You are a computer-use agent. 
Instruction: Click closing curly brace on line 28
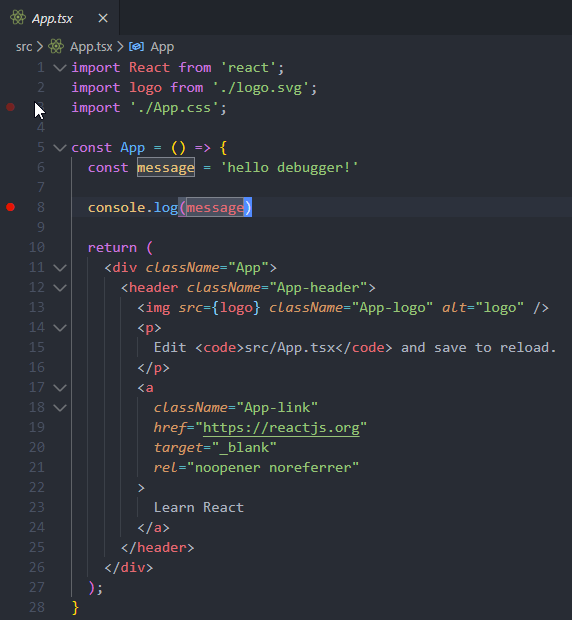(76, 608)
